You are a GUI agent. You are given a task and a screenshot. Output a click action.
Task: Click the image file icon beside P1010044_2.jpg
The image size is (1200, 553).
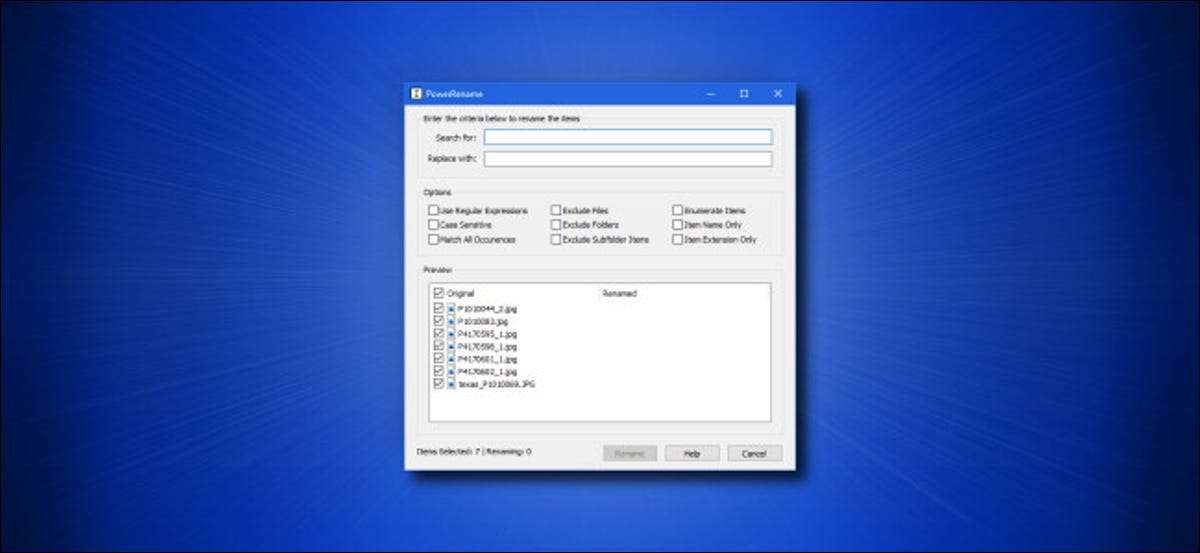point(451,309)
